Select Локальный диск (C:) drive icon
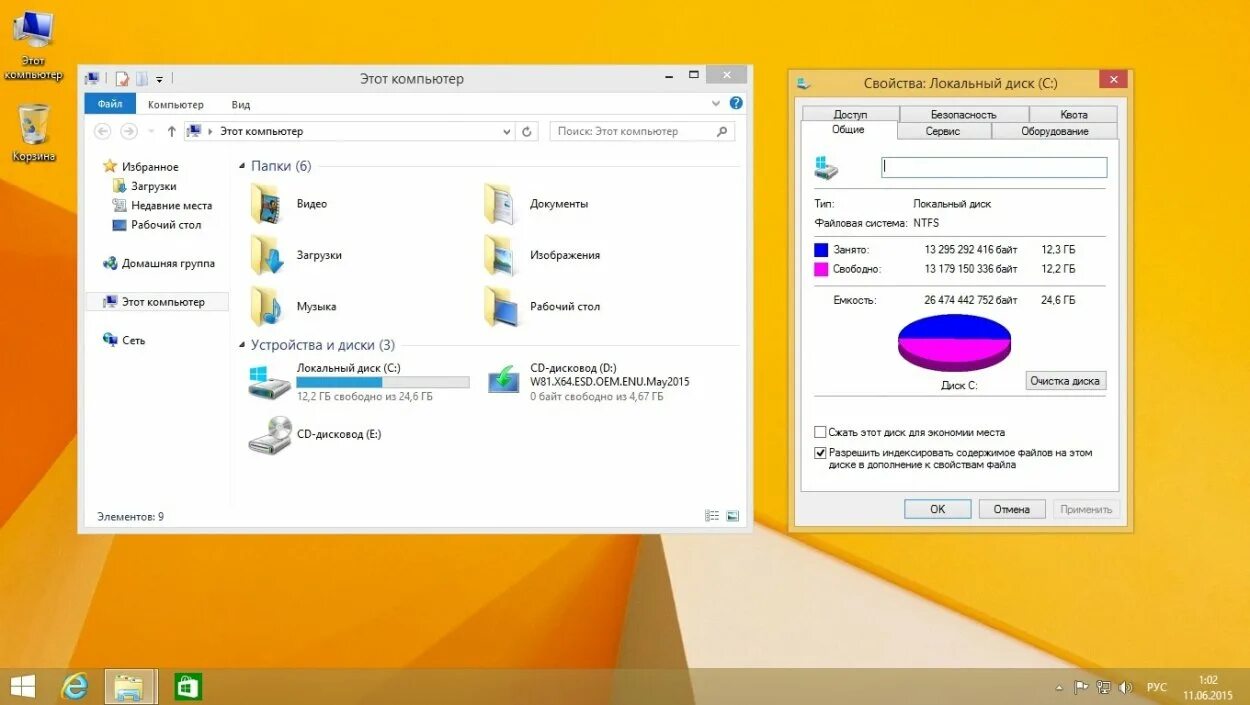 (269, 382)
